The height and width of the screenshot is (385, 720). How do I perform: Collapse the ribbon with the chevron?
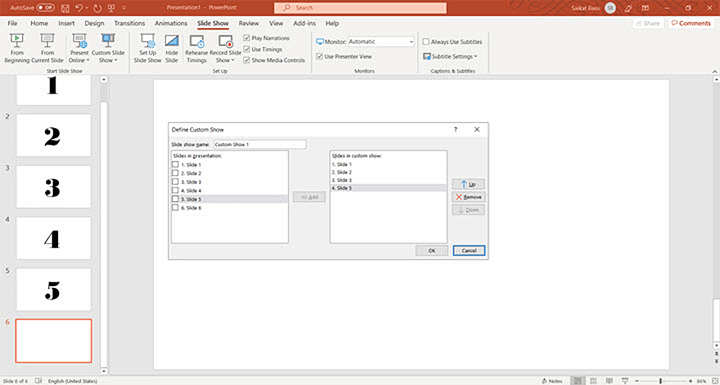pos(714,72)
